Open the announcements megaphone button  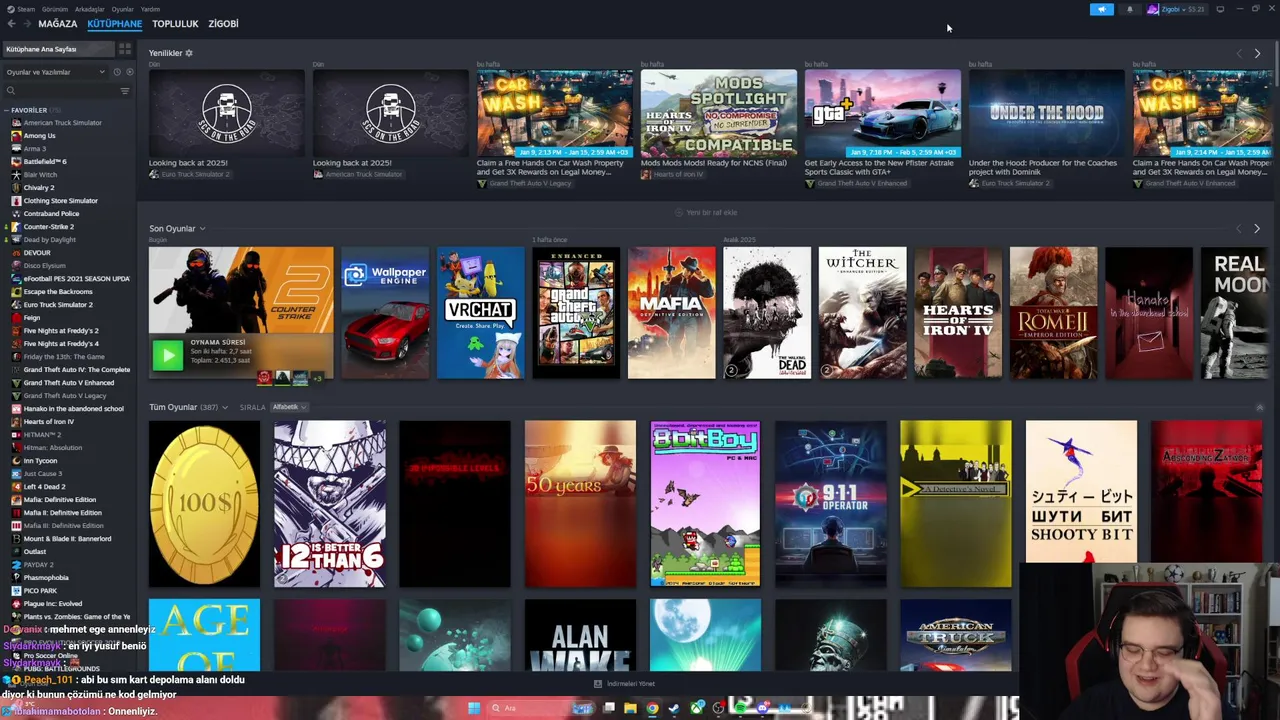pos(1101,9)
